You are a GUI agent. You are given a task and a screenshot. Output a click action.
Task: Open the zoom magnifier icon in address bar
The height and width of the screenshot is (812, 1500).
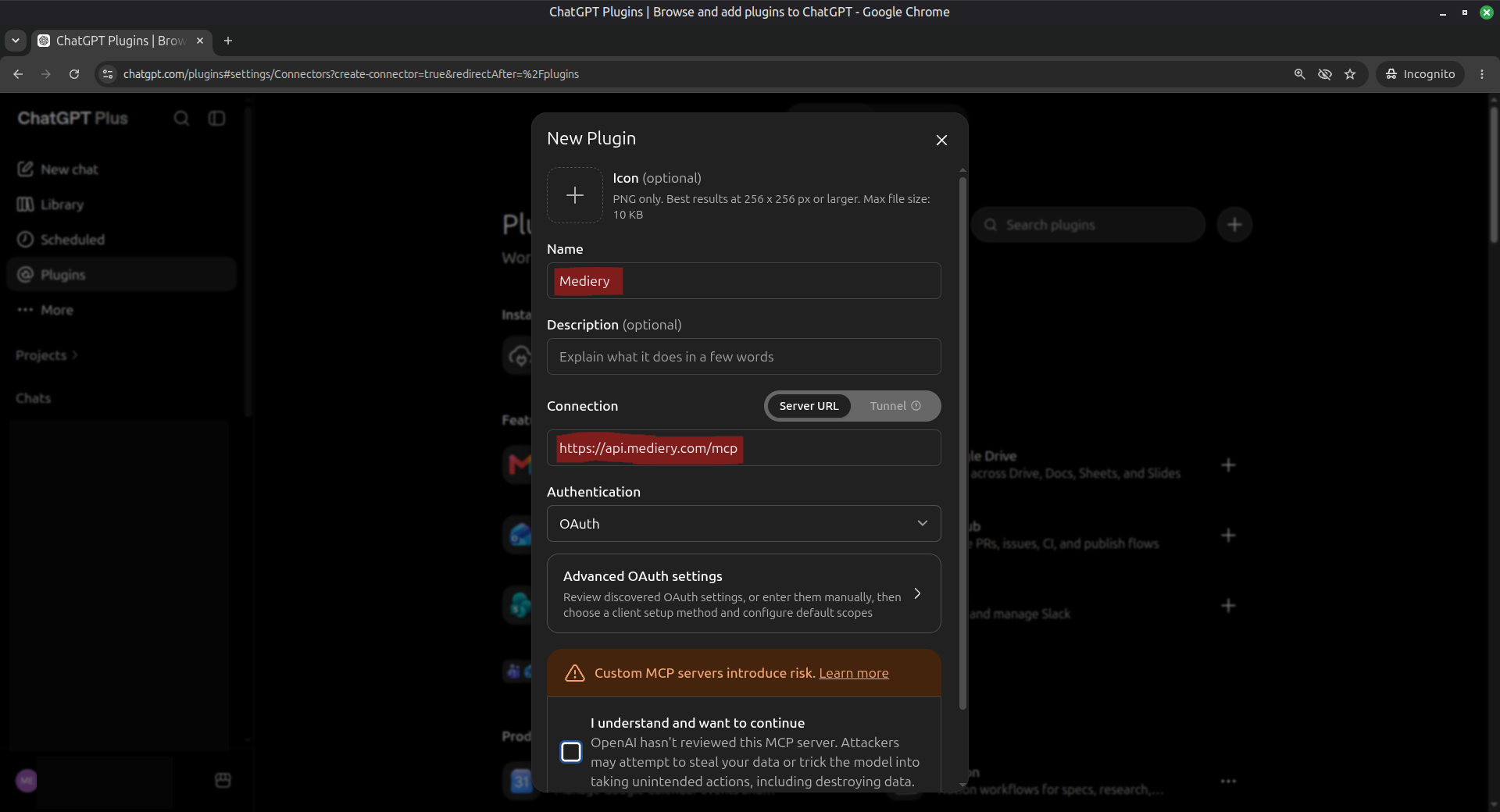(x=1299, y=74)
